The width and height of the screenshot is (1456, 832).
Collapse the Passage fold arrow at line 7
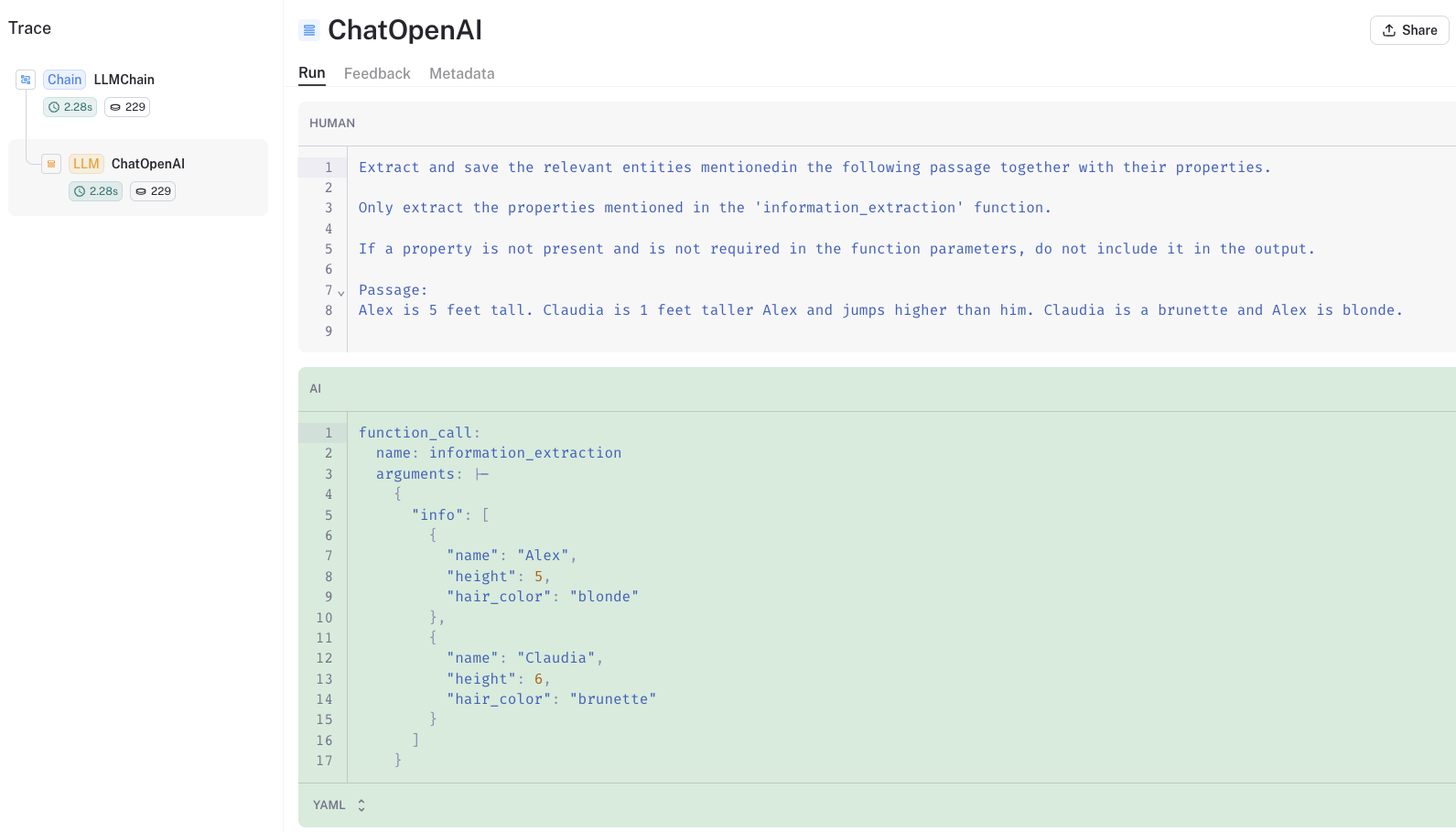click(341, 292)
